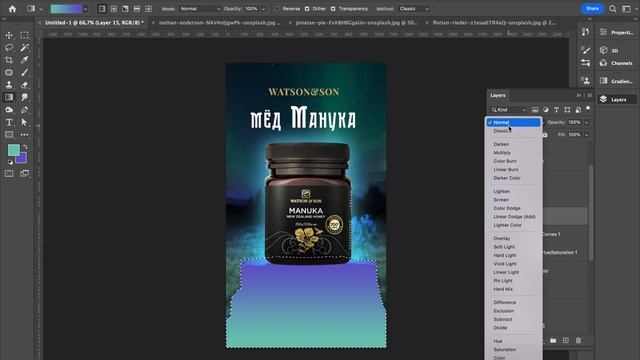Select the Eyedropper tool
640x360 pixels.
point(24,60)
